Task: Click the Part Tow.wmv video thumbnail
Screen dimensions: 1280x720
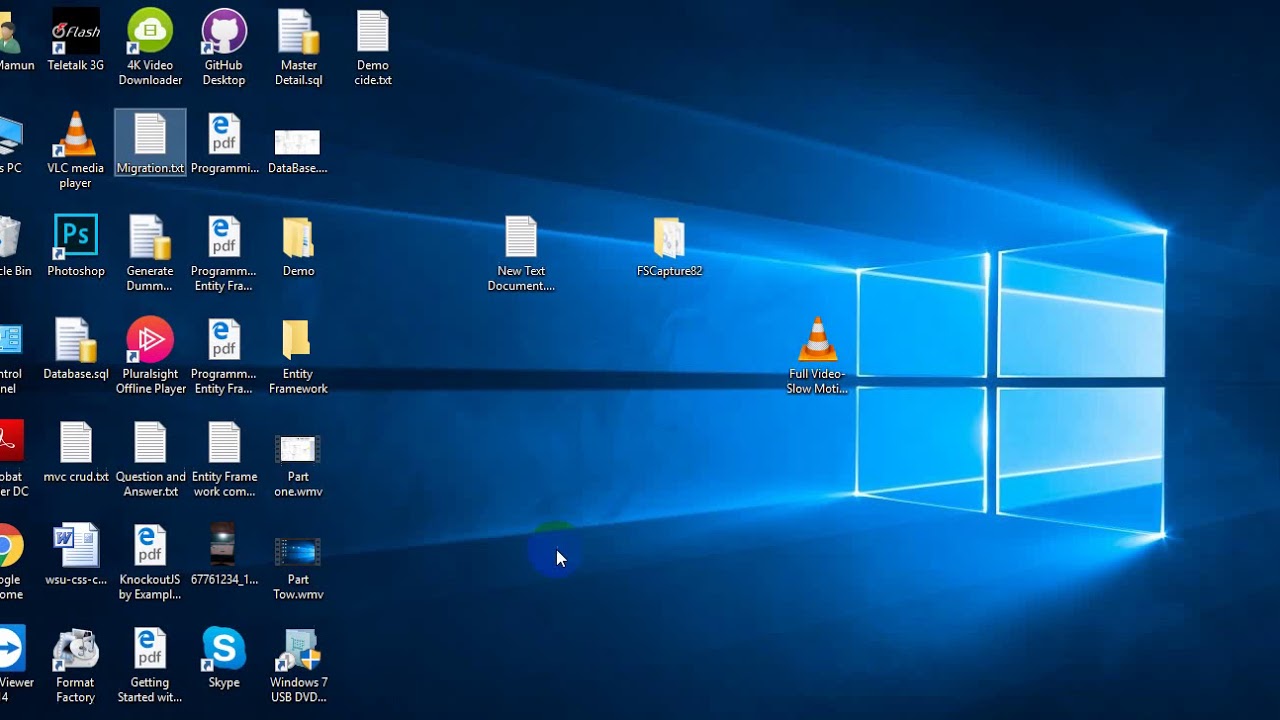Action: [298, 562]
